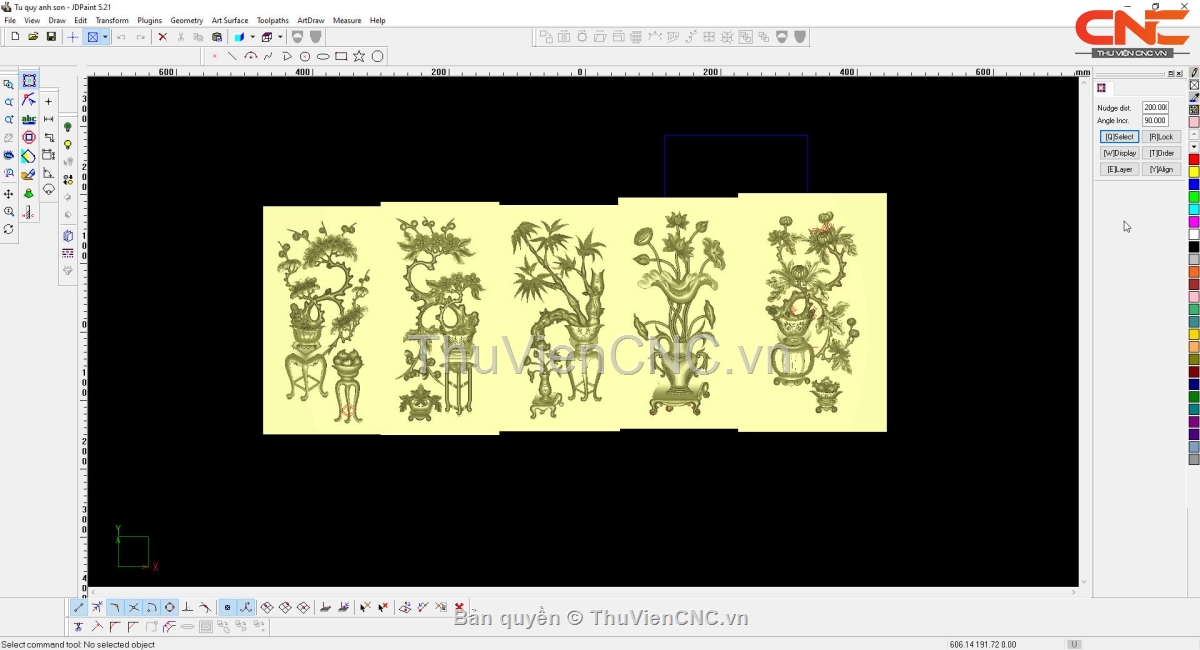Click the pan move arrows tool
1200x650 pixels.
point(9,194)
